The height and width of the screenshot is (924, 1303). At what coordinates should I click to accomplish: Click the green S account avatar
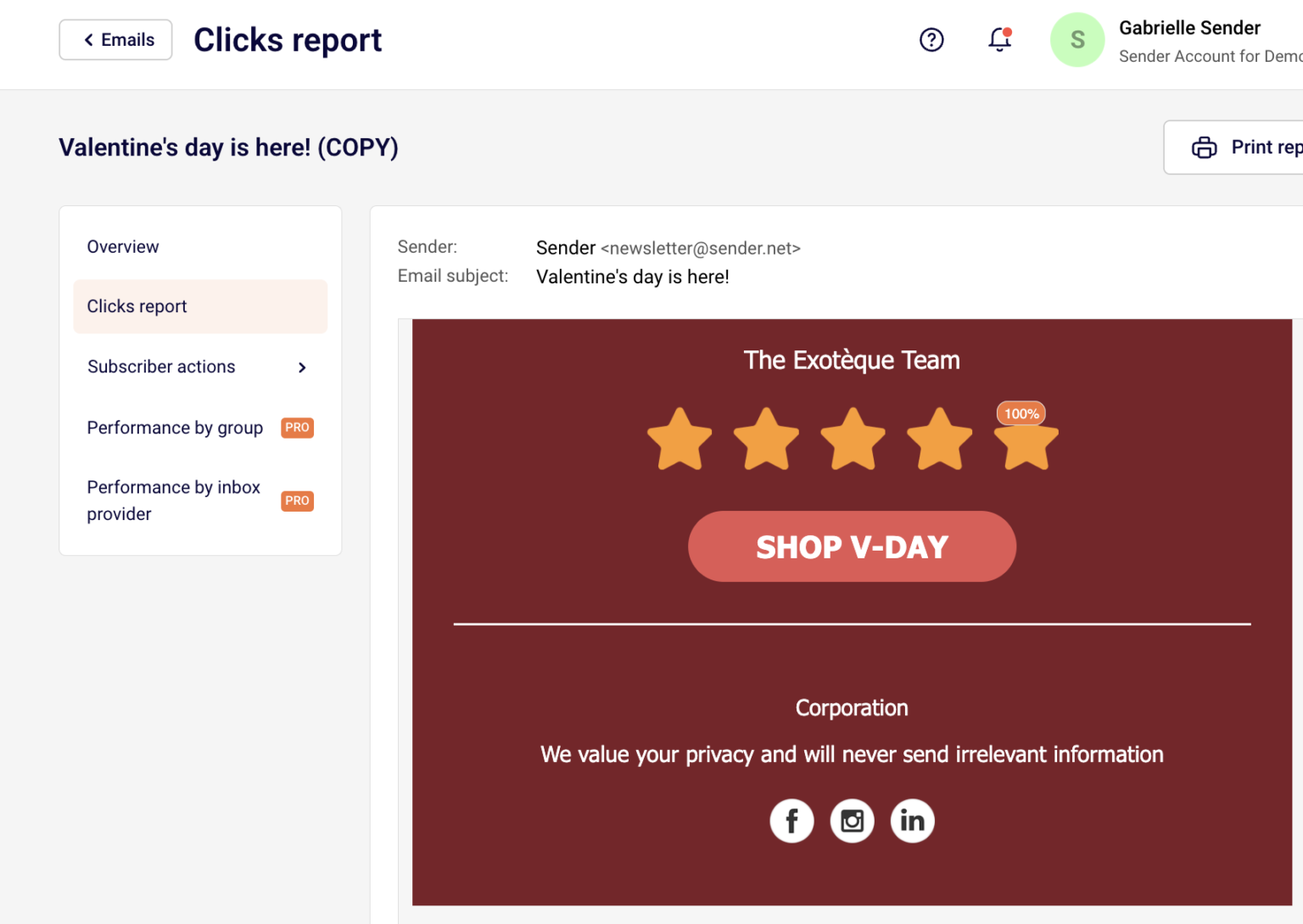click(1077, 40)
